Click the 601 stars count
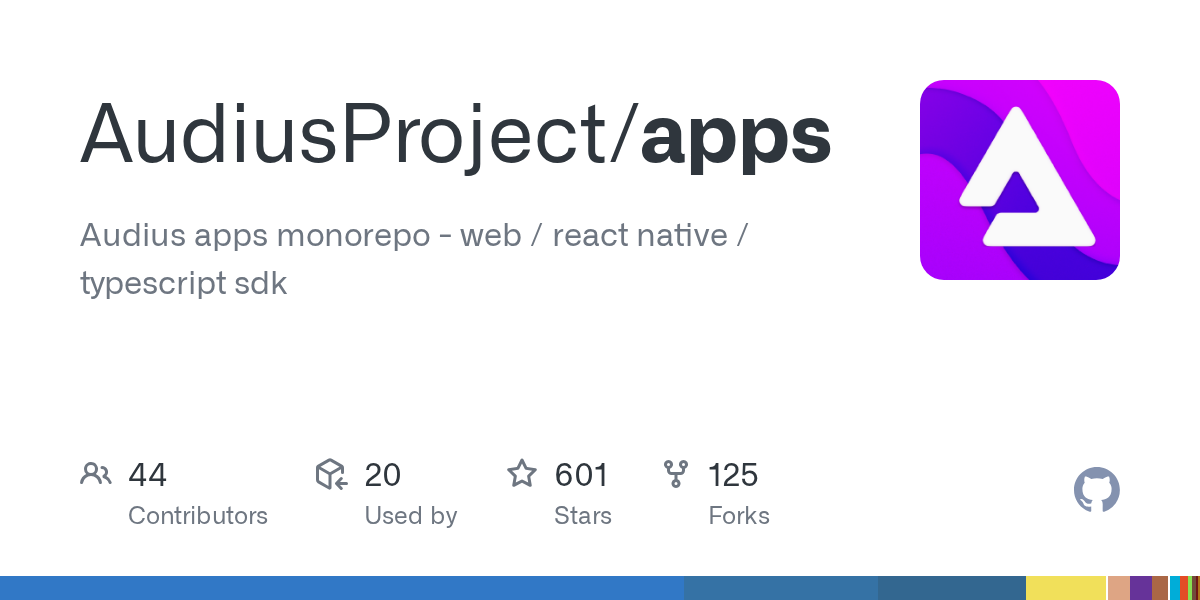The height and width of the screenshot is (600, 1200). pyautogui.click(x=581, y=474)
